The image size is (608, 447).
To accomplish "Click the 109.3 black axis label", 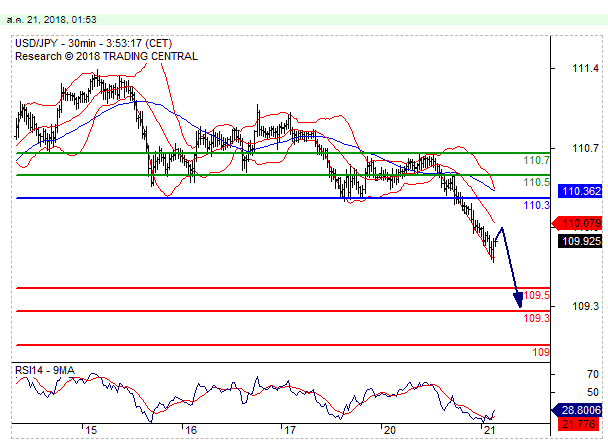I will 586,306.
